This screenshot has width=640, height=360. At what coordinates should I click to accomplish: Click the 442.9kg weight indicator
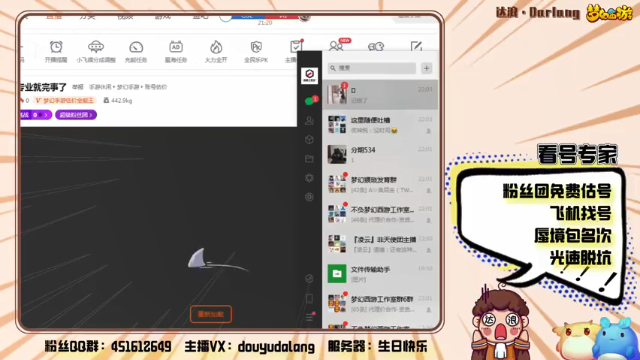click(x=118, y=100)
